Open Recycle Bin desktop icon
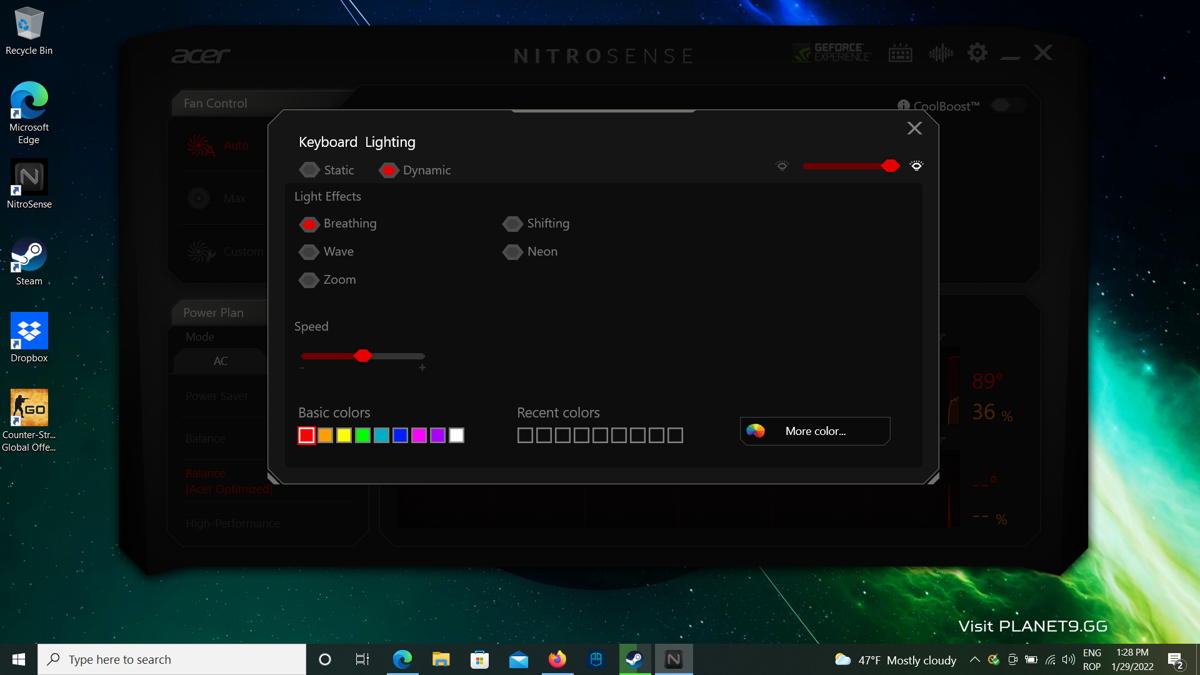 point(29,32)
